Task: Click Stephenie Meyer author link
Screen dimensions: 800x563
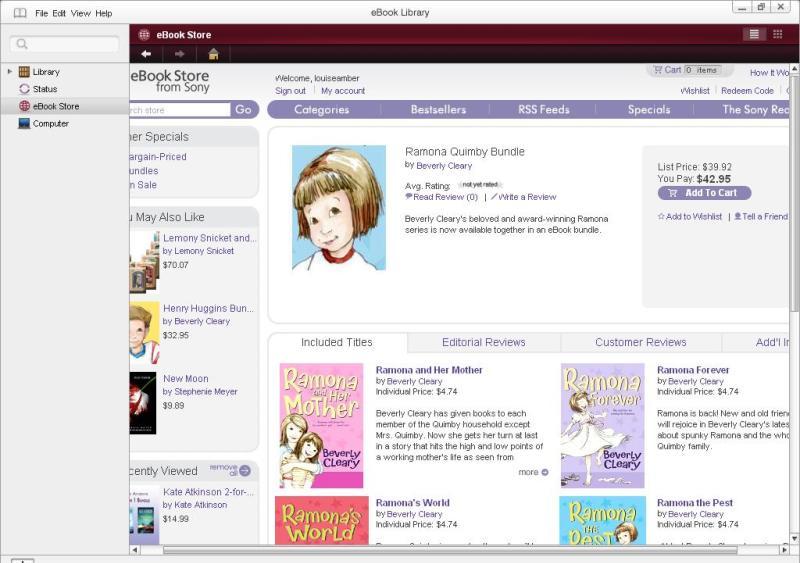Action: (206, 391)
